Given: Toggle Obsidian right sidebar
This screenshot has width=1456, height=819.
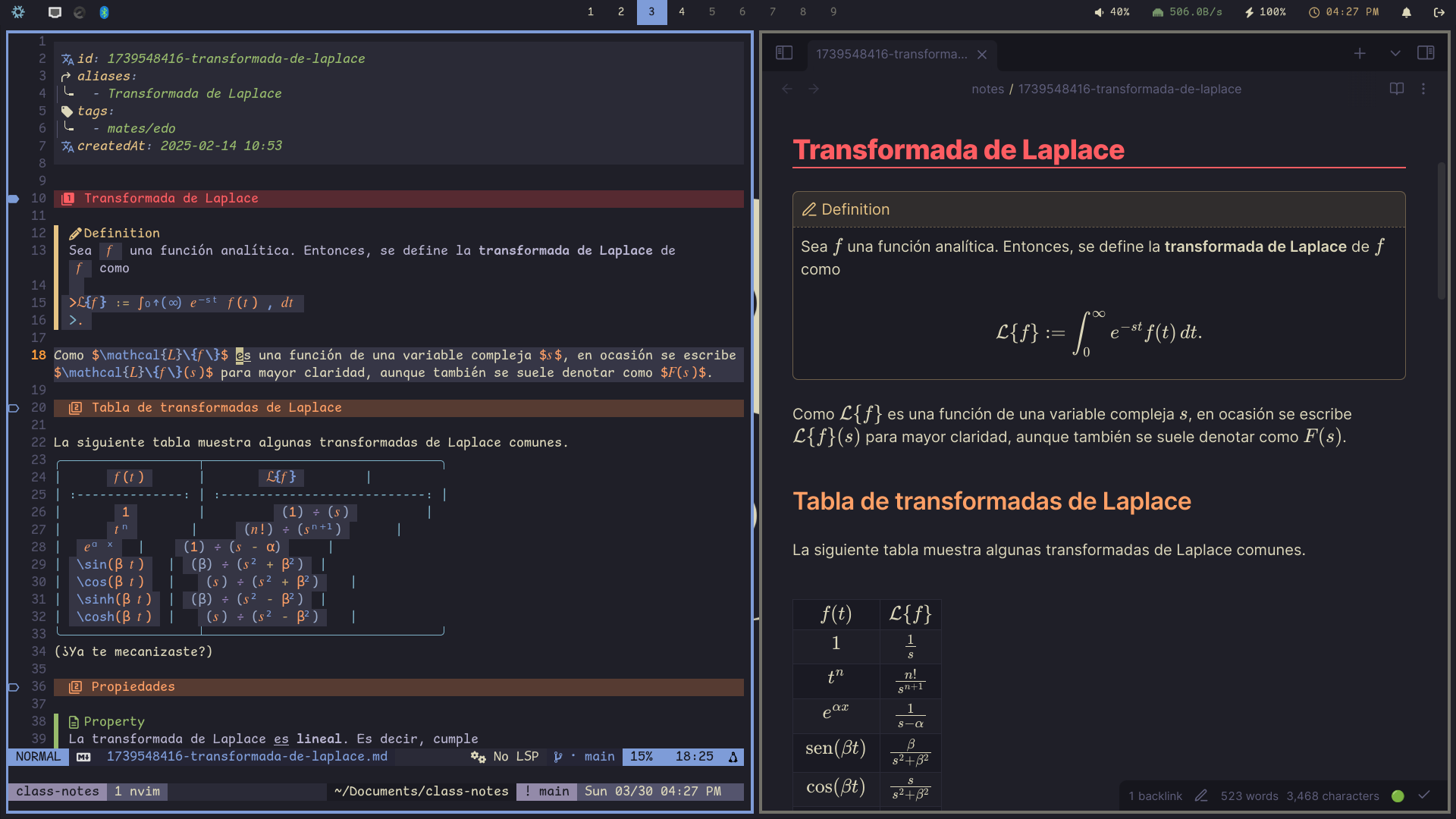Looking at the screenshot, I should coord(1426,53).
